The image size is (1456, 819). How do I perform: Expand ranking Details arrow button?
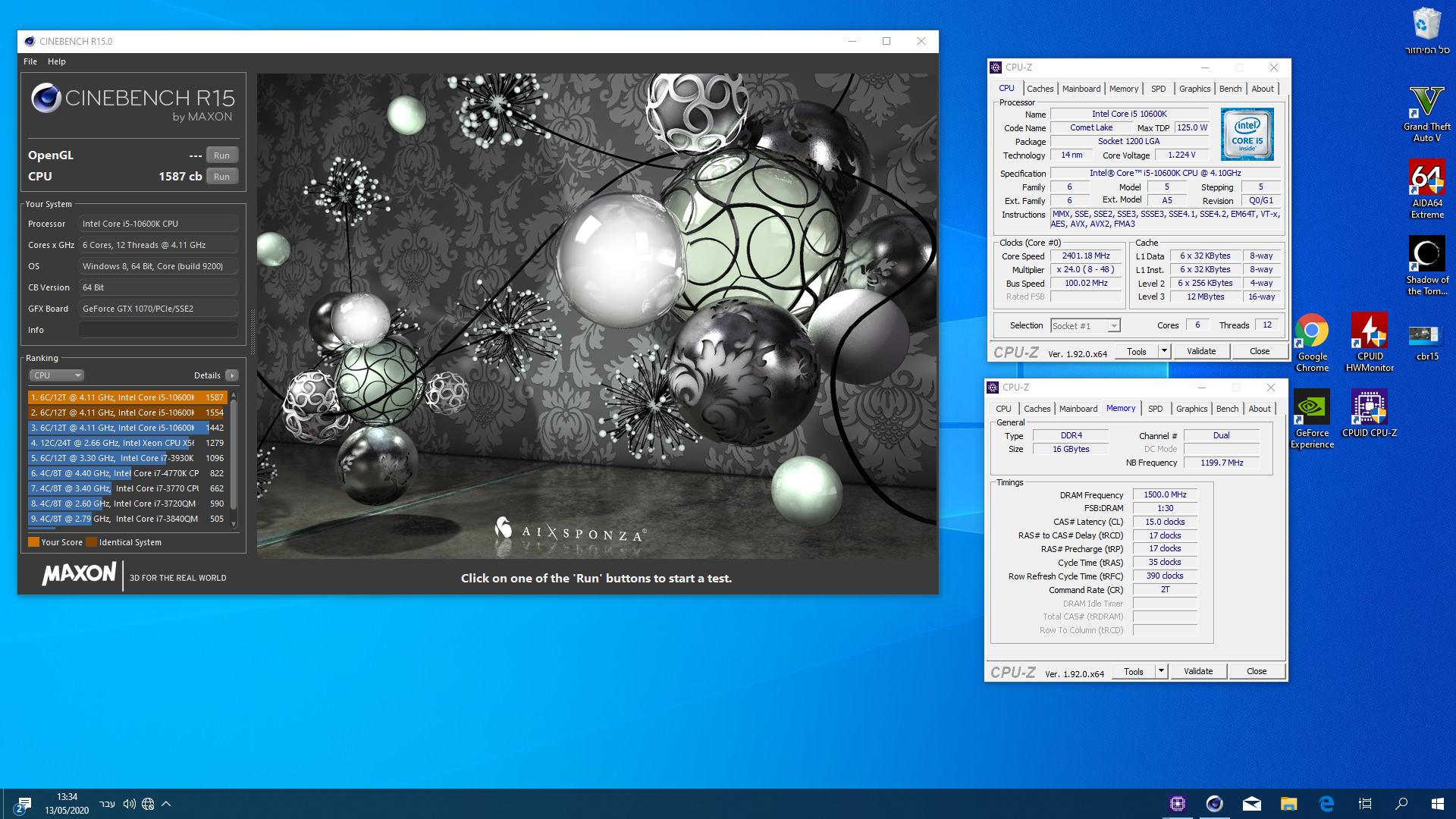click(232, 375)
